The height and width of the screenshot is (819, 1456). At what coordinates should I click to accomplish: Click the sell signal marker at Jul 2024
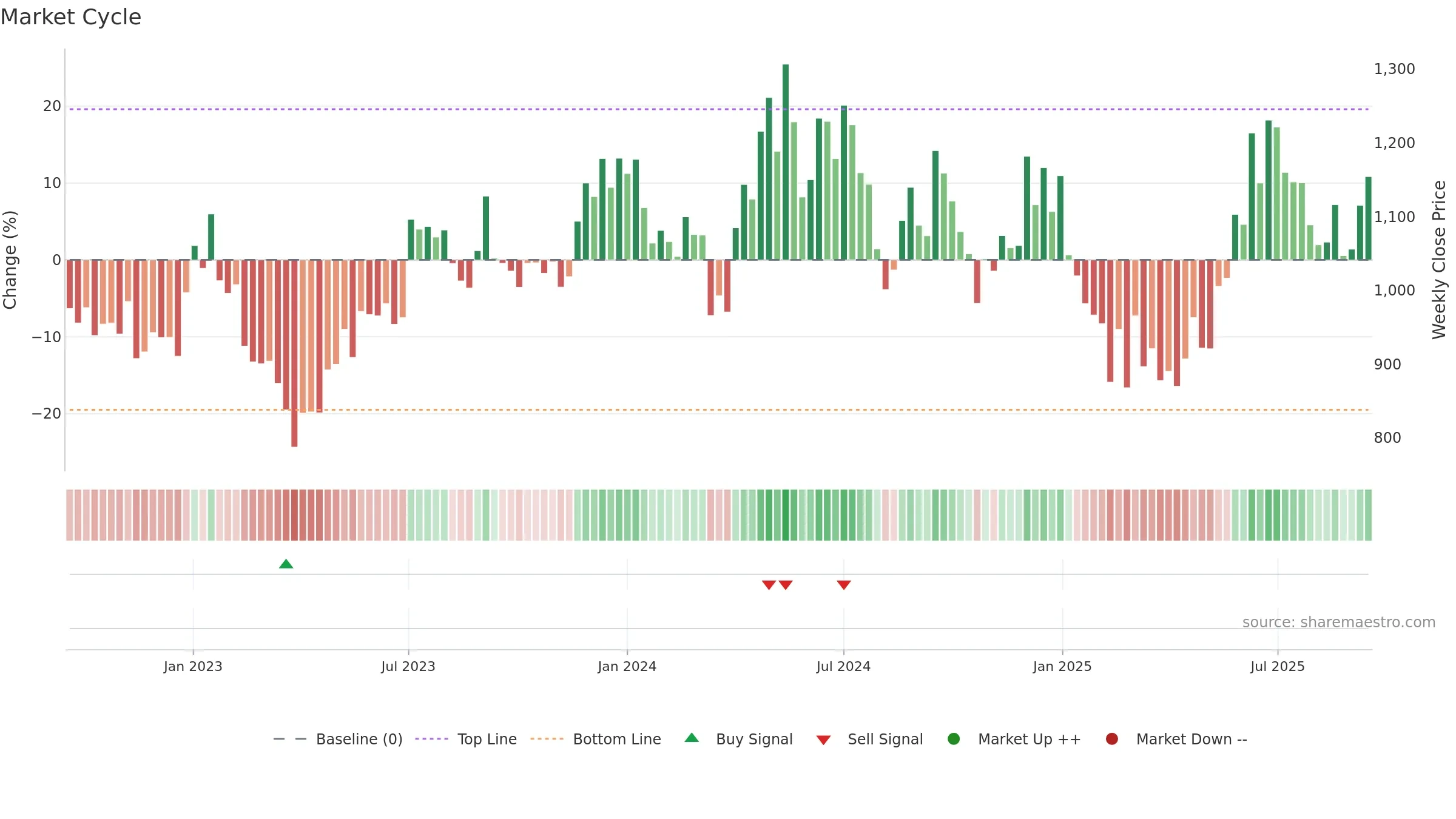844,585
